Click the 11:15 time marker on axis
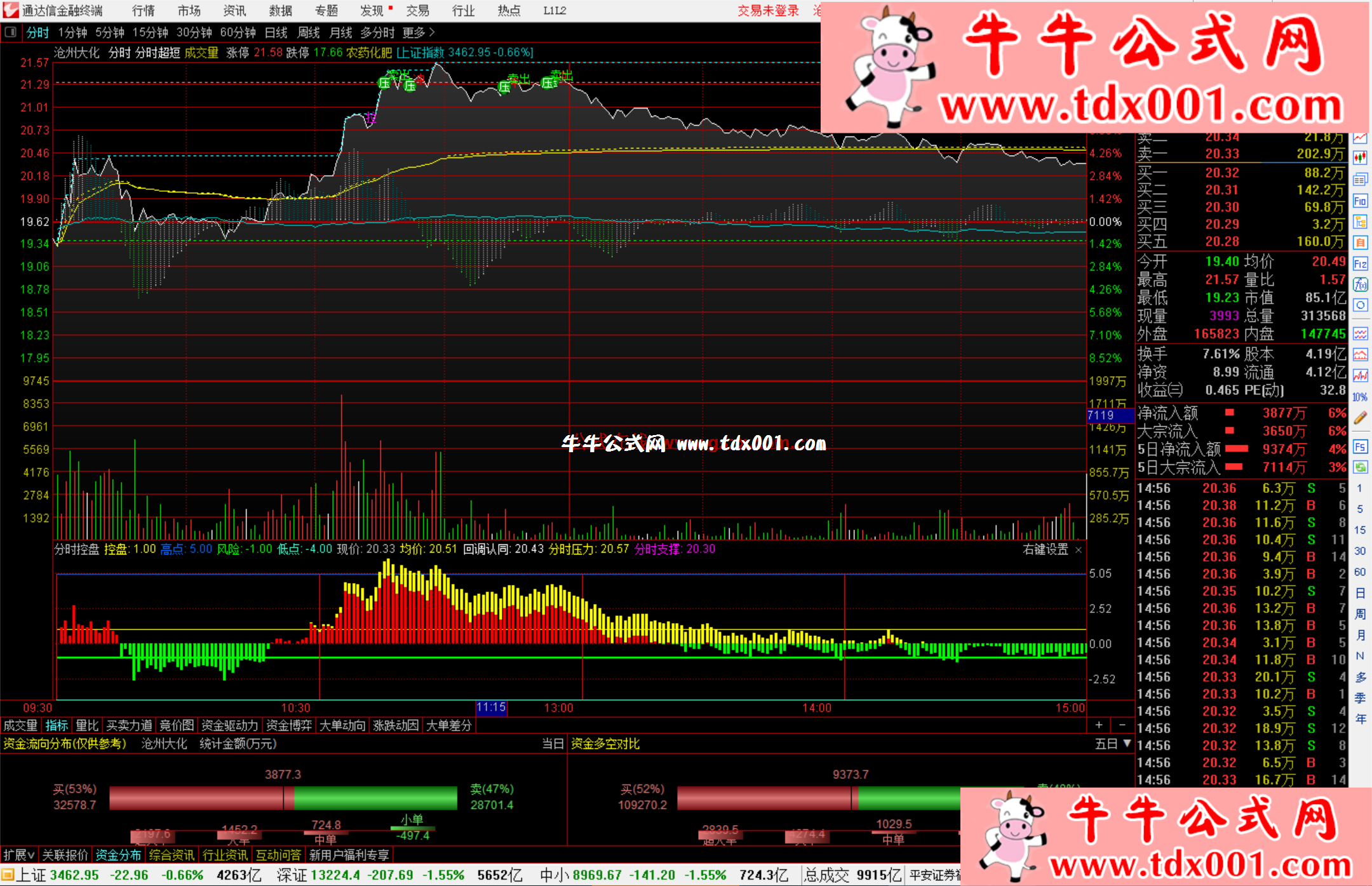This screenshot has height=886, width=1372. tap(491, 708)
